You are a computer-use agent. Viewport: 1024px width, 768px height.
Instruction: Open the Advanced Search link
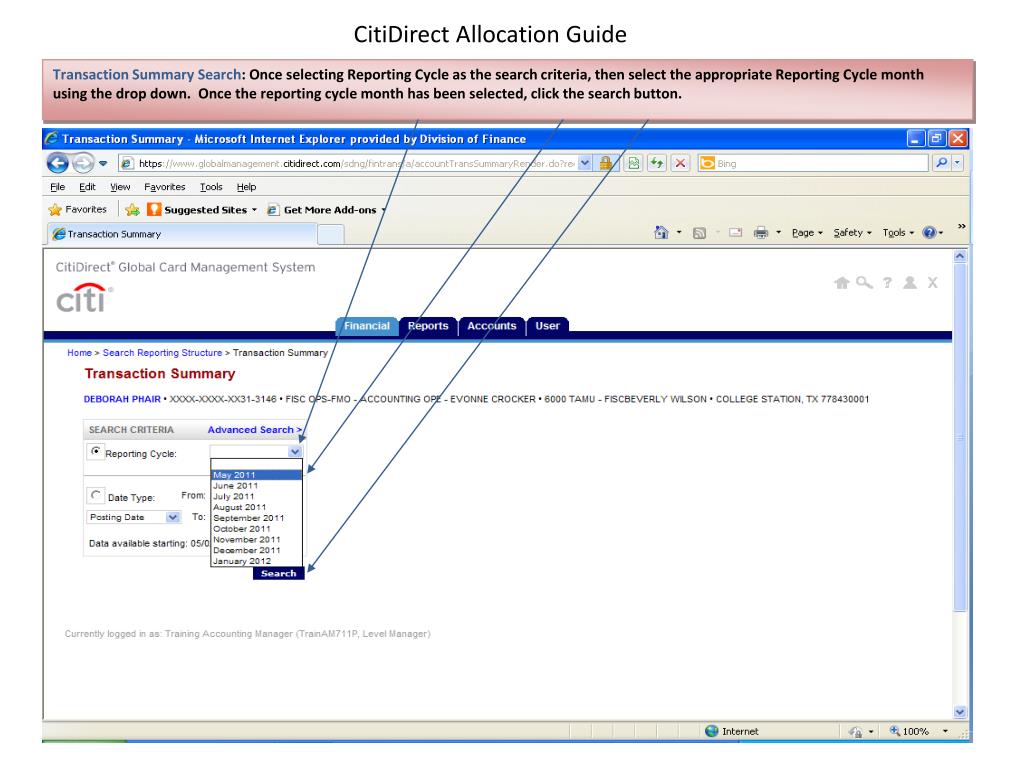[x=255, y=430]
